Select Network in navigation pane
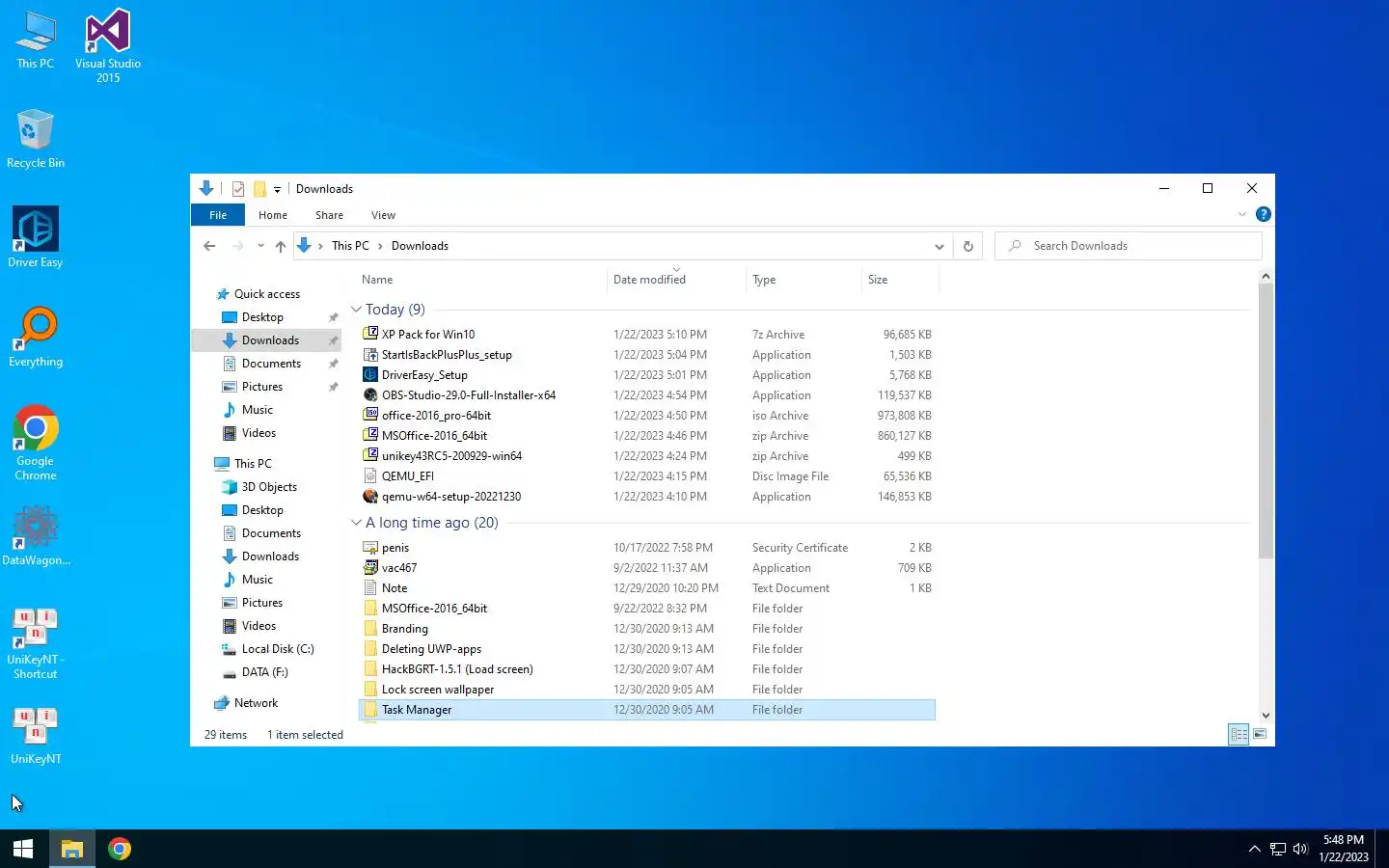The height and width of the screenshot is (868, 1389). coord(256,703)
